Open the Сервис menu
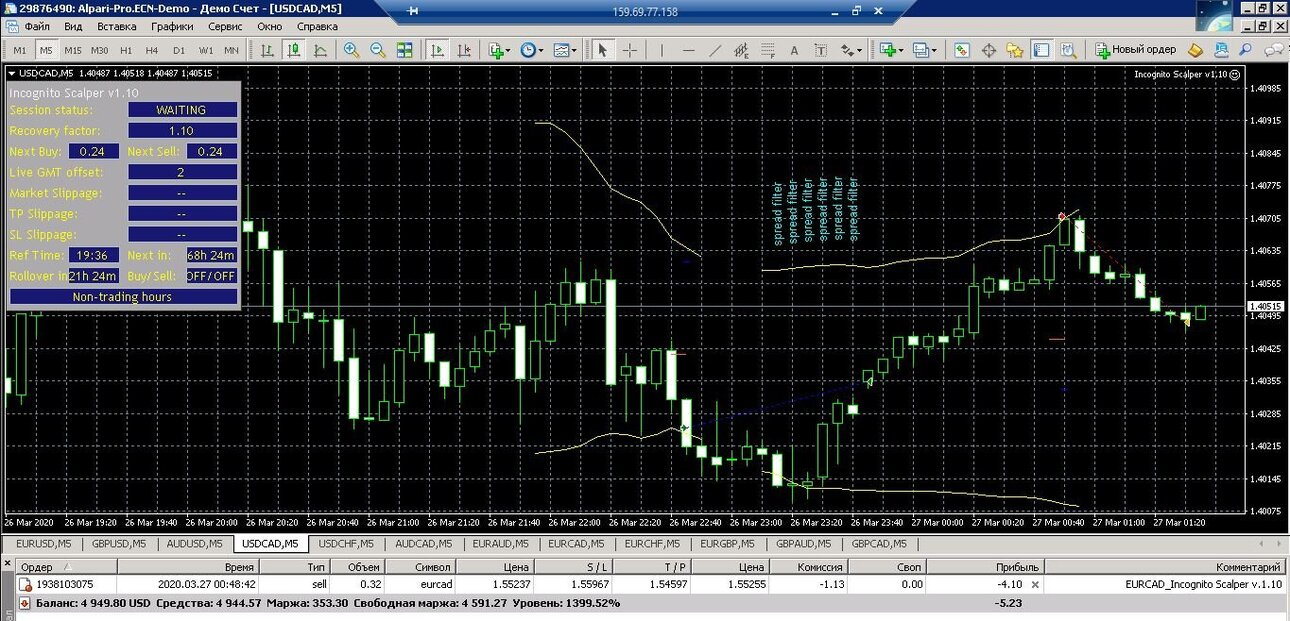This screenshot has height=621, width=1290. click(x=225, y=26)
